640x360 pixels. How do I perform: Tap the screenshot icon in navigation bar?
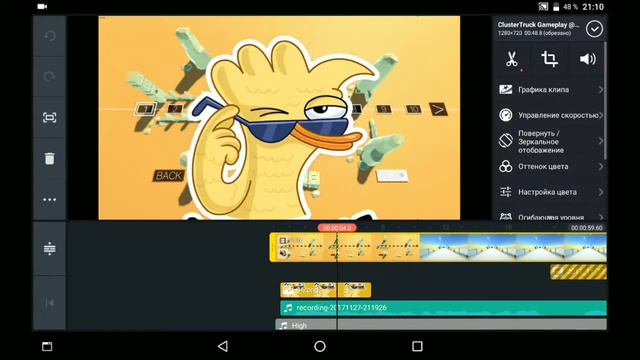[x=47, y=346]
